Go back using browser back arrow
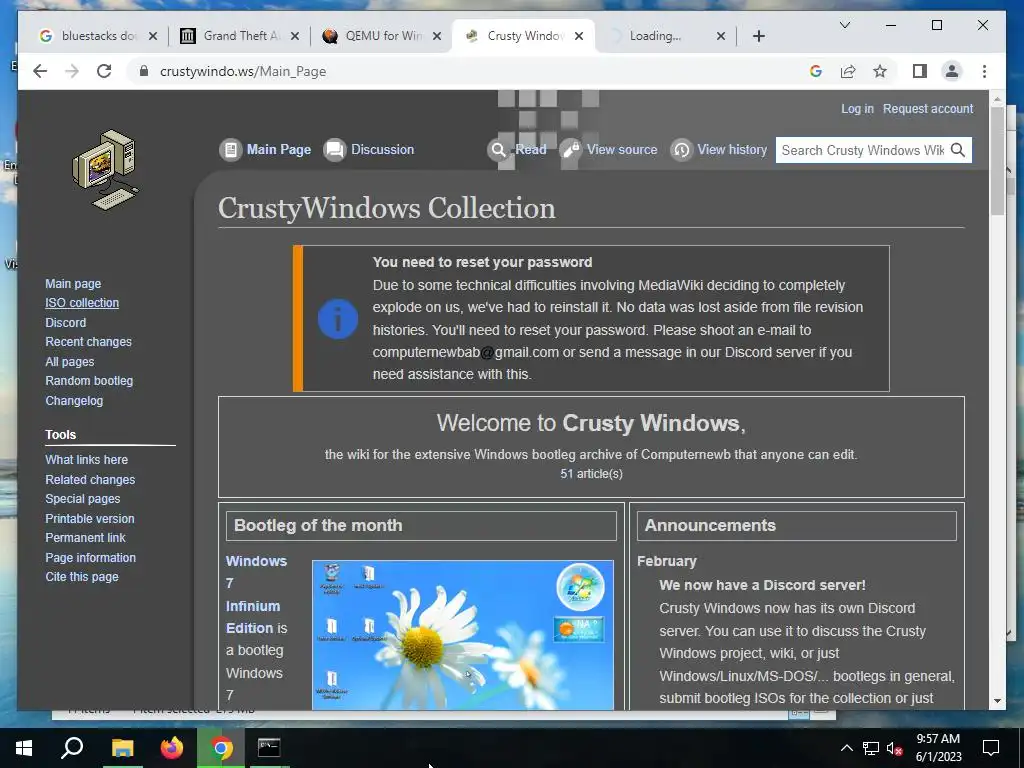The image size is (1024, 768). coord(40,71)
